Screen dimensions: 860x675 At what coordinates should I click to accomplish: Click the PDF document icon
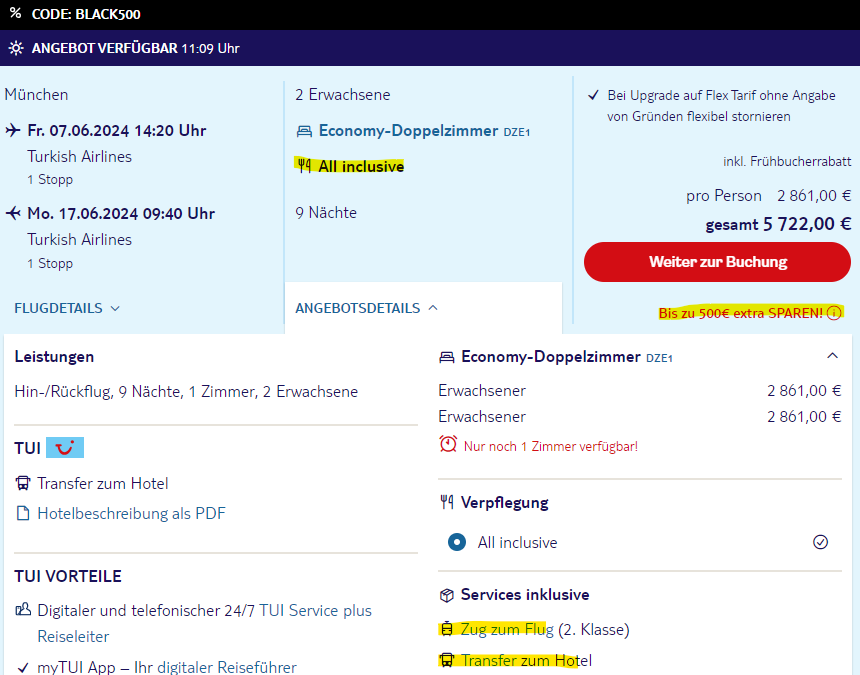[23, 513]
